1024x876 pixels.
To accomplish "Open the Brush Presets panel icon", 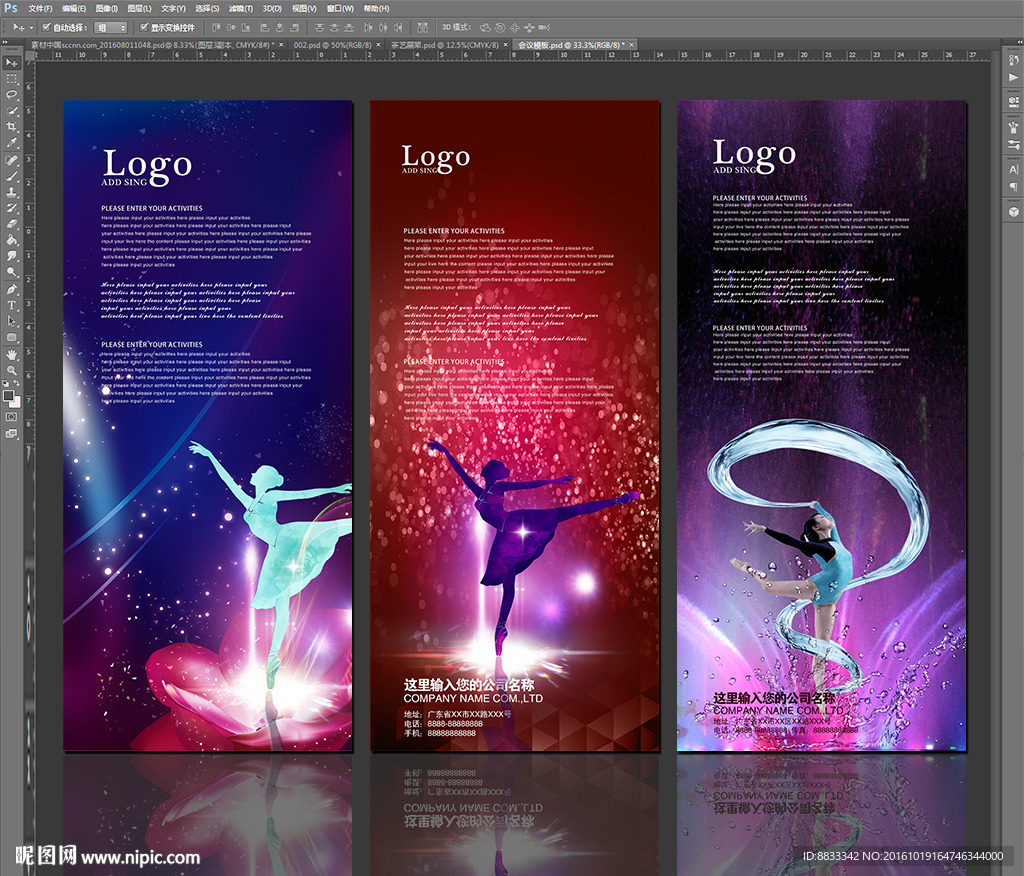I will click(1014, 127).
